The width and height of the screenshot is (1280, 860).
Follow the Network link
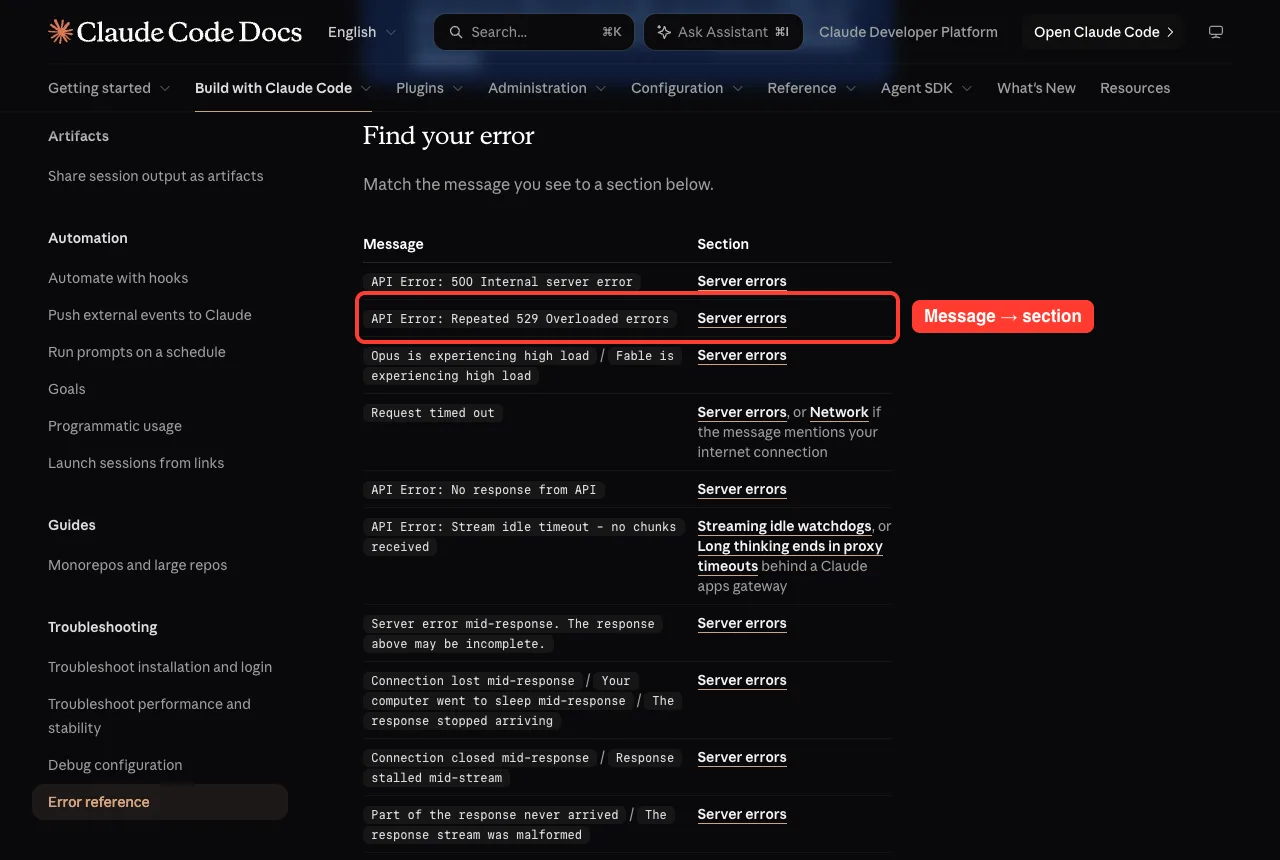click(x=839, y=412)
